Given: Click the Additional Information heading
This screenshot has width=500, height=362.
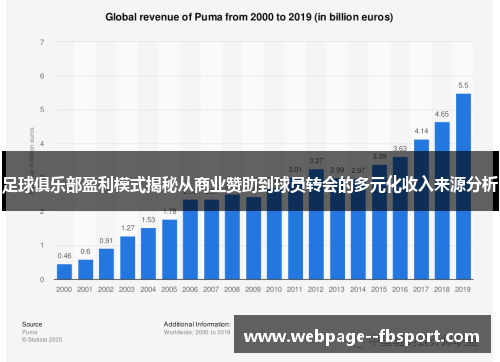Looking at the screenshot, I should point(197,324).
